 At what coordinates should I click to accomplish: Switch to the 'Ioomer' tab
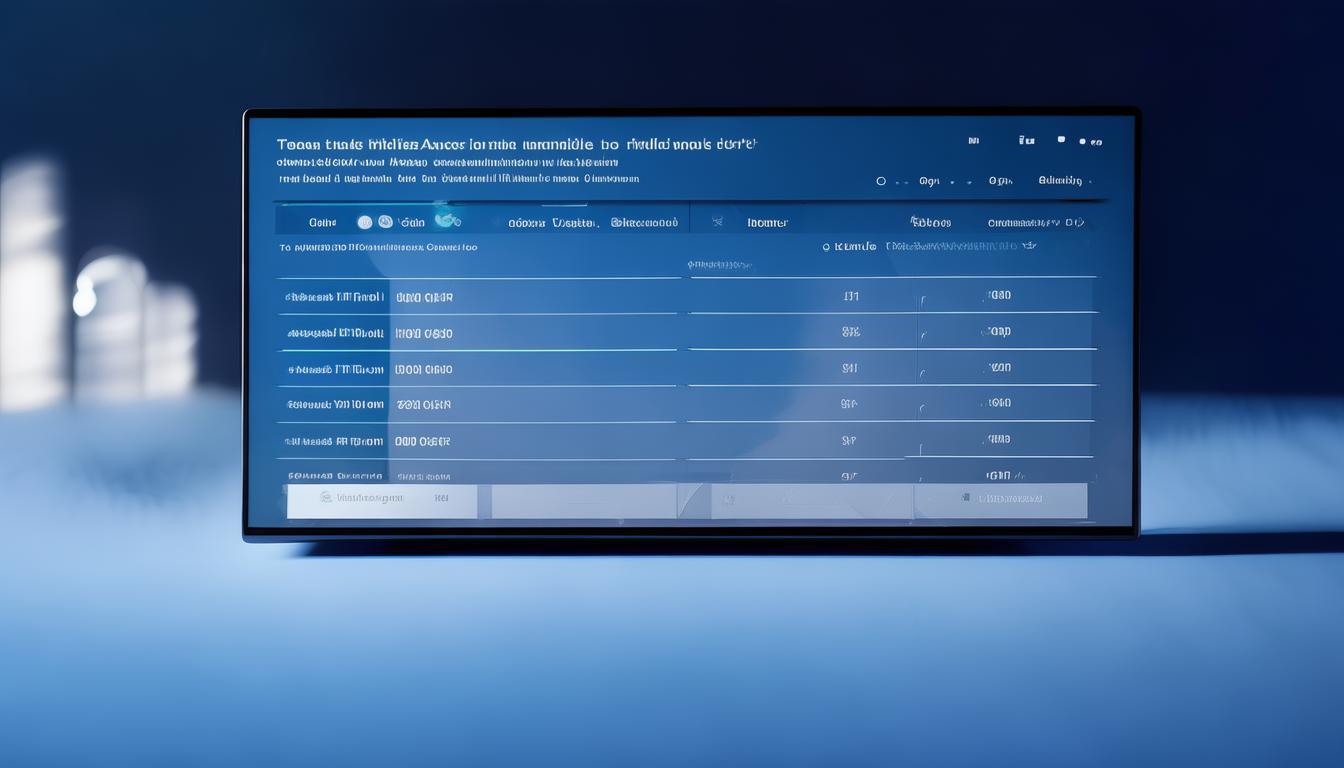point(767,223)
